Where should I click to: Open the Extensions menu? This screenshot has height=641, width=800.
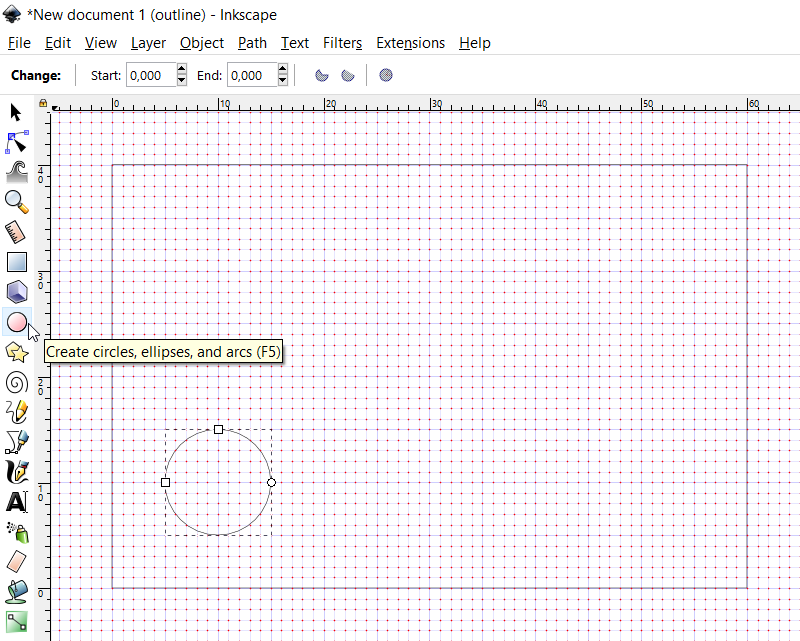410,43
